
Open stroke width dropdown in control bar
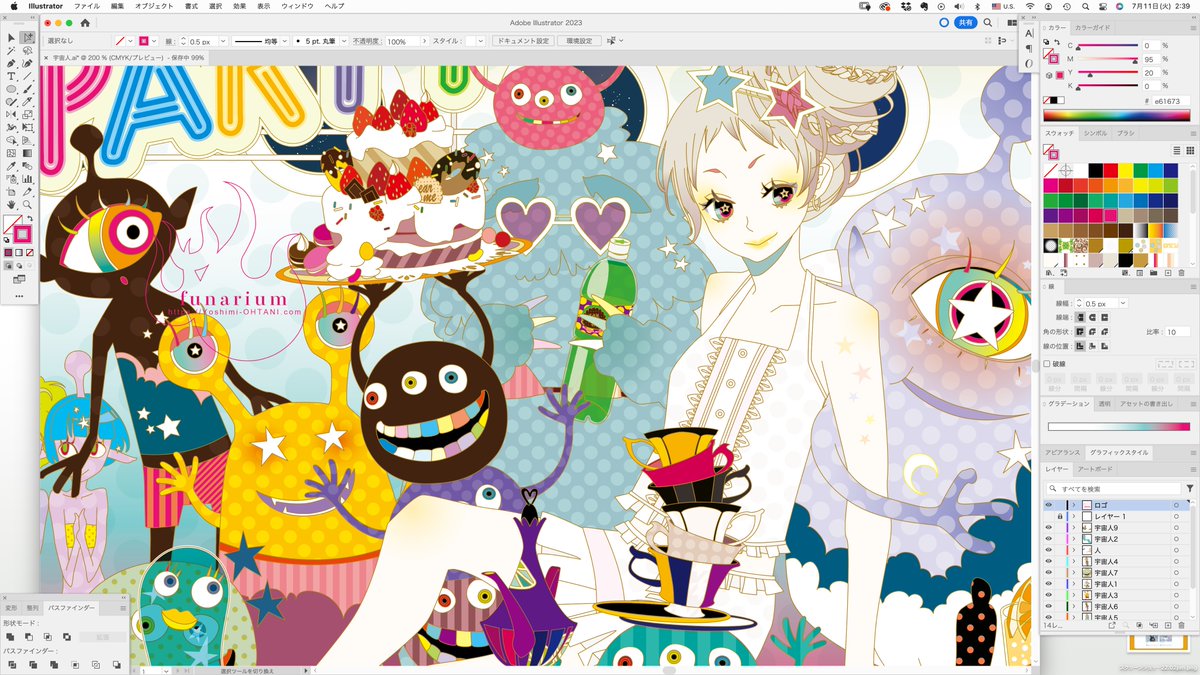222,41
